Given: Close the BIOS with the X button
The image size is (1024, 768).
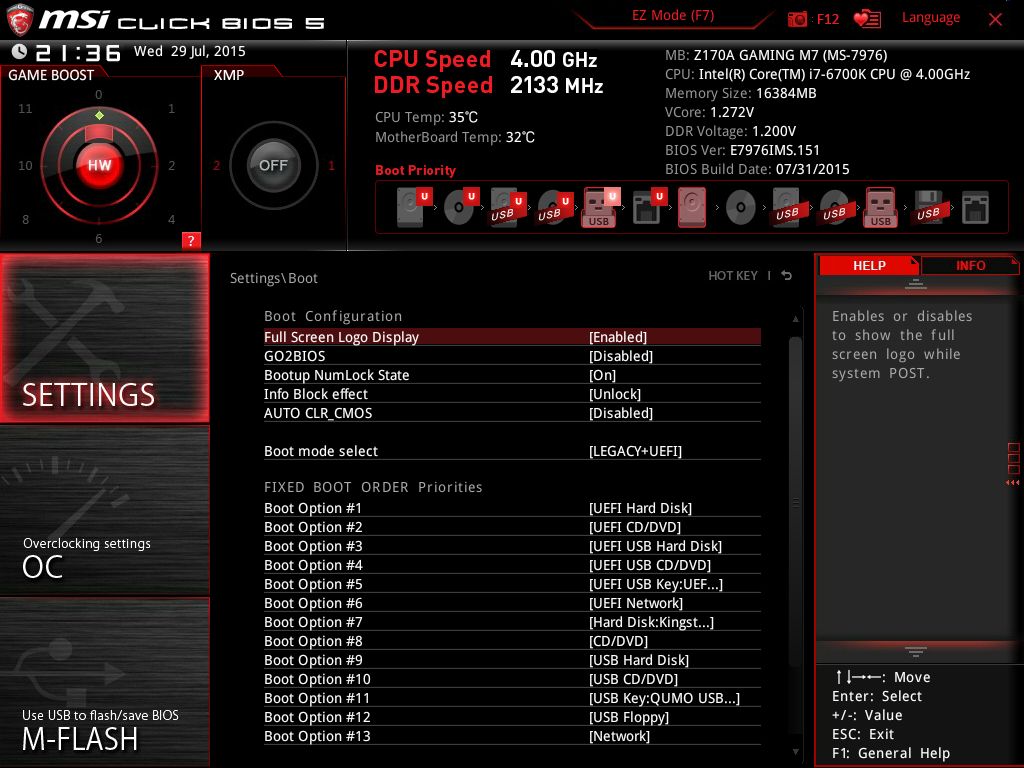Looking at the screenshot, I should pyautogui.click(x=995, y=20).
